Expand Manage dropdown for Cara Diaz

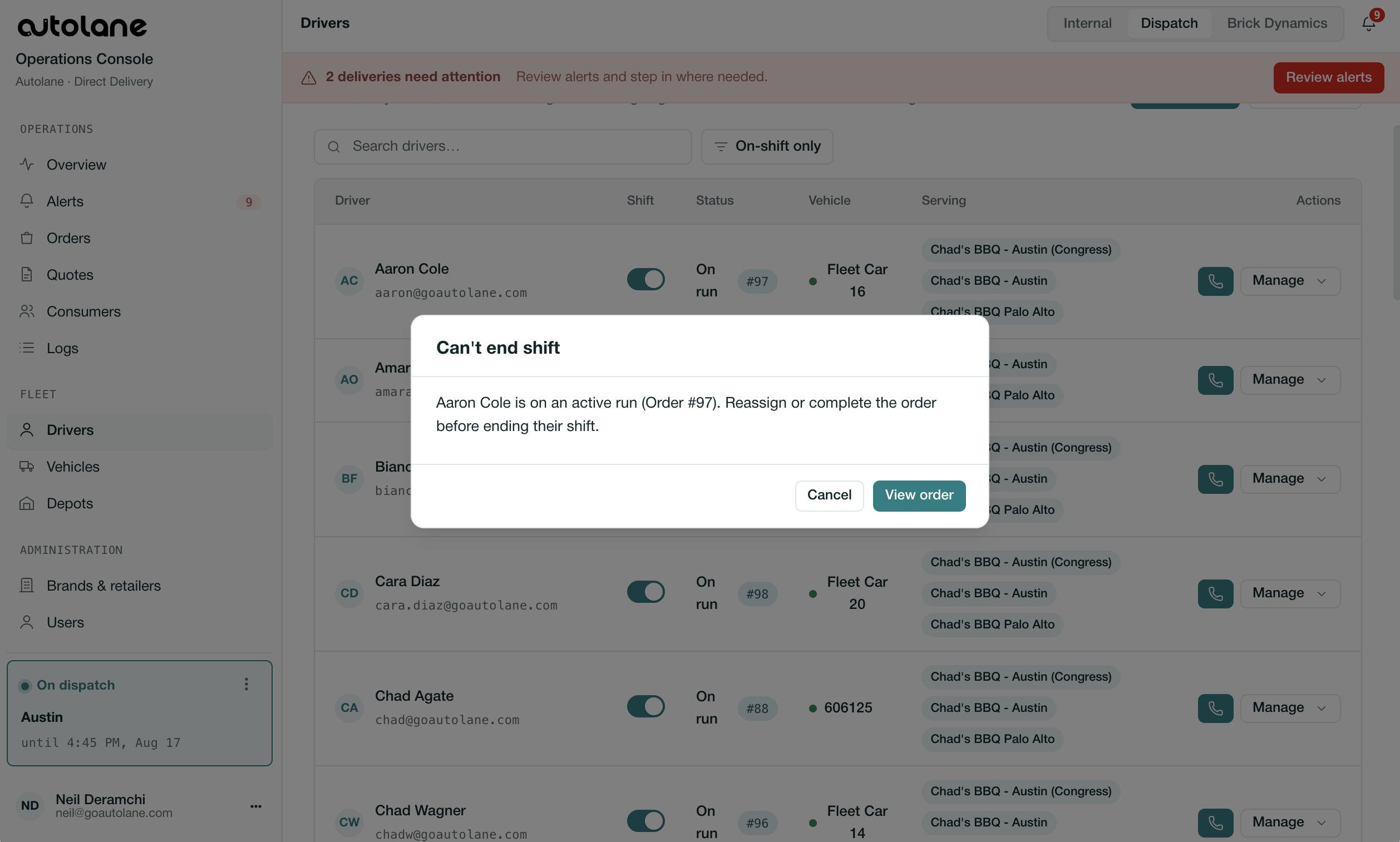coord(1289,593)
